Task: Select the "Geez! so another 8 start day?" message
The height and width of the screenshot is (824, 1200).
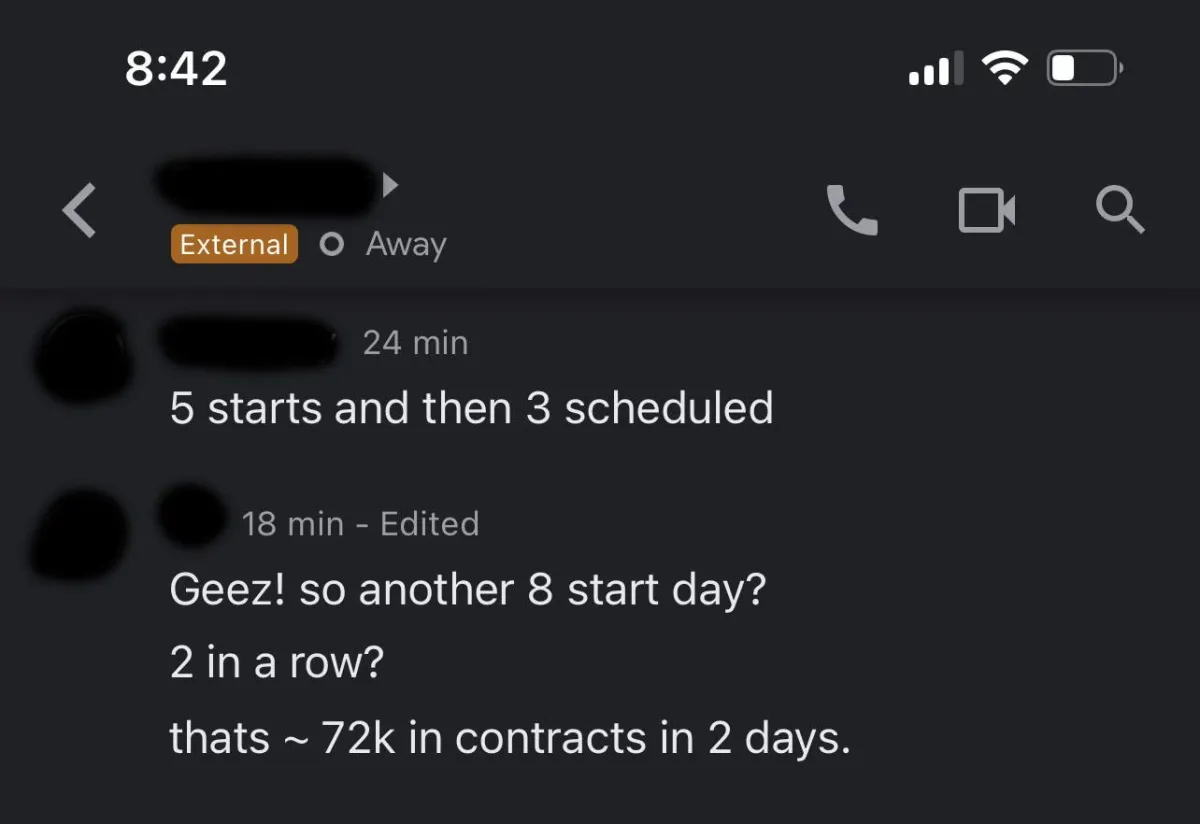Action: pyautogui.click(x=467, y=589)
